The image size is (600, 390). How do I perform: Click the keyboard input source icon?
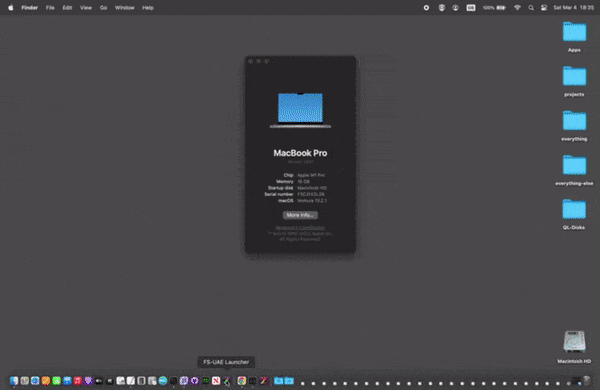point(471,8)
